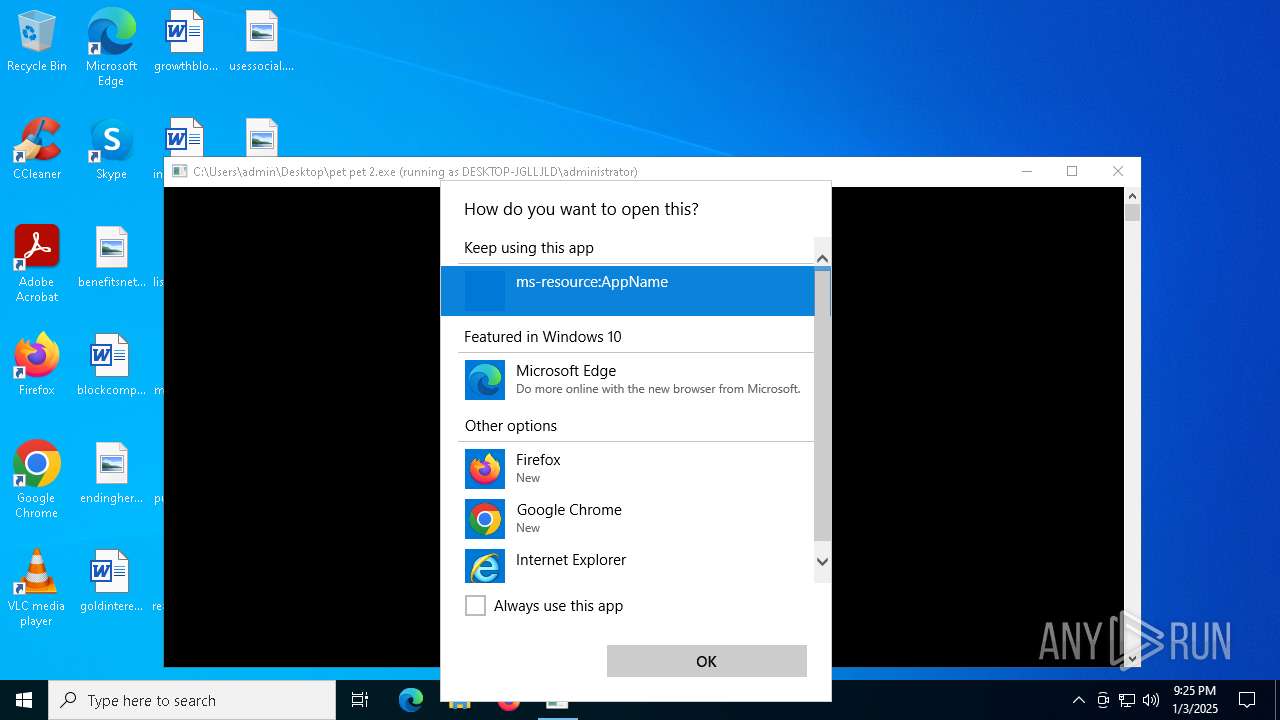Viewport: 1280px width, 720px height.
Task: Open the notification center icon
Action: (x=1247, y=700)
